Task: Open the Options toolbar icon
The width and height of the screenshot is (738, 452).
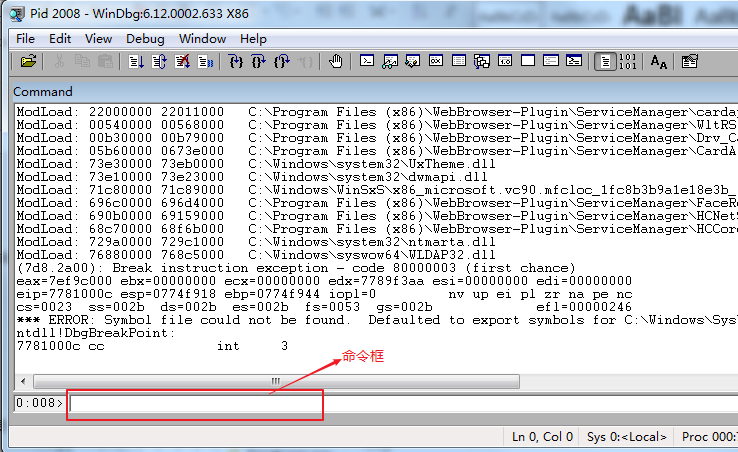Action: (x=690, y=61)
